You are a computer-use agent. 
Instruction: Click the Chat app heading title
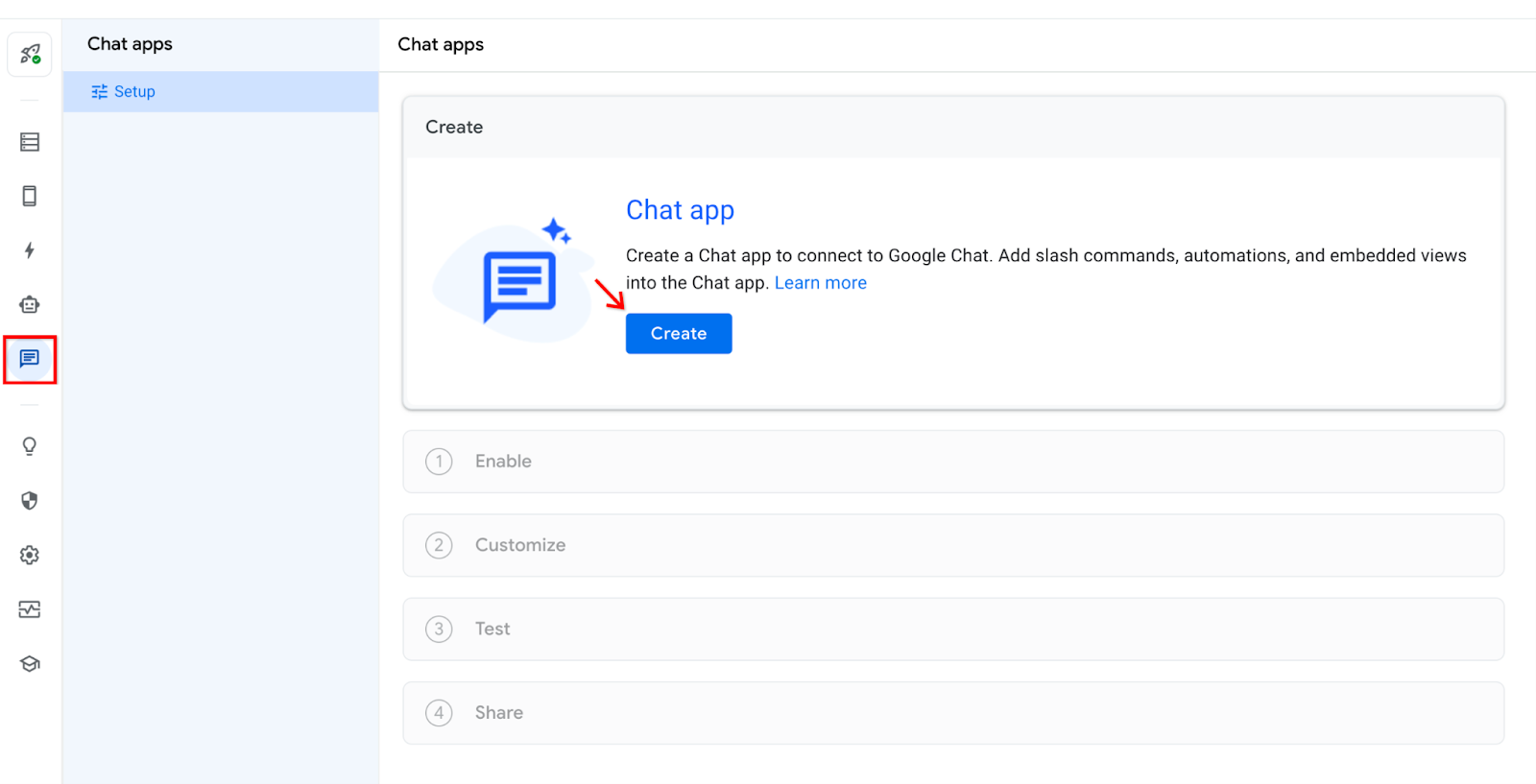point(680,210)
